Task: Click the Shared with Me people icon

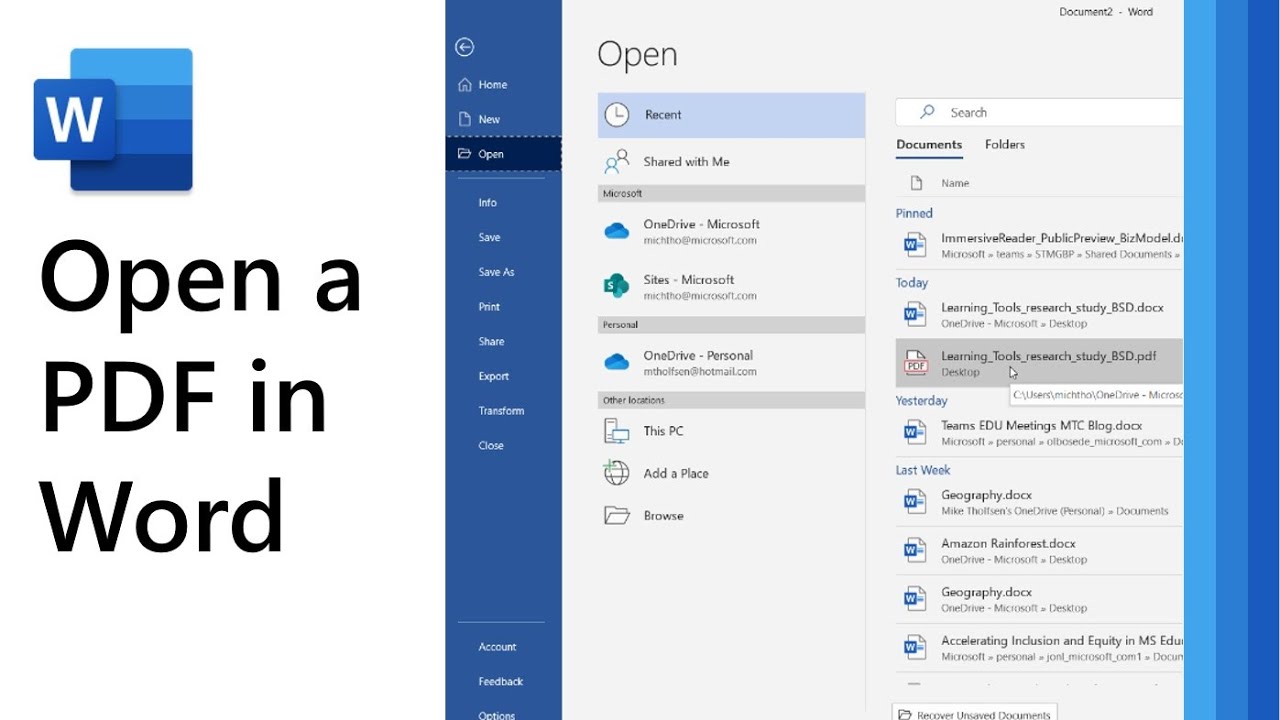Action: tap(617, 161)
